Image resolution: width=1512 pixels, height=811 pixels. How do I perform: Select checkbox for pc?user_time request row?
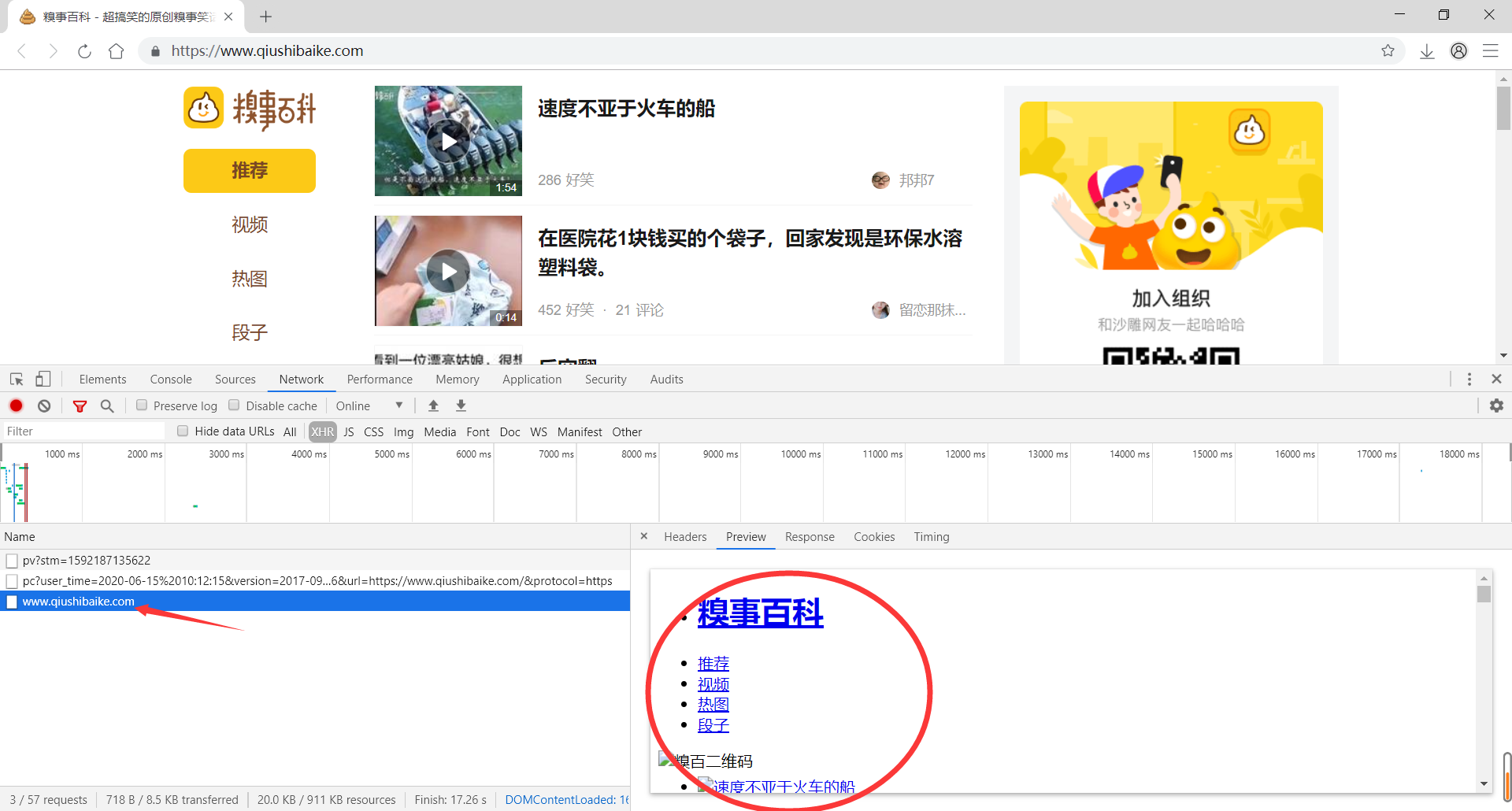point(12,581)
